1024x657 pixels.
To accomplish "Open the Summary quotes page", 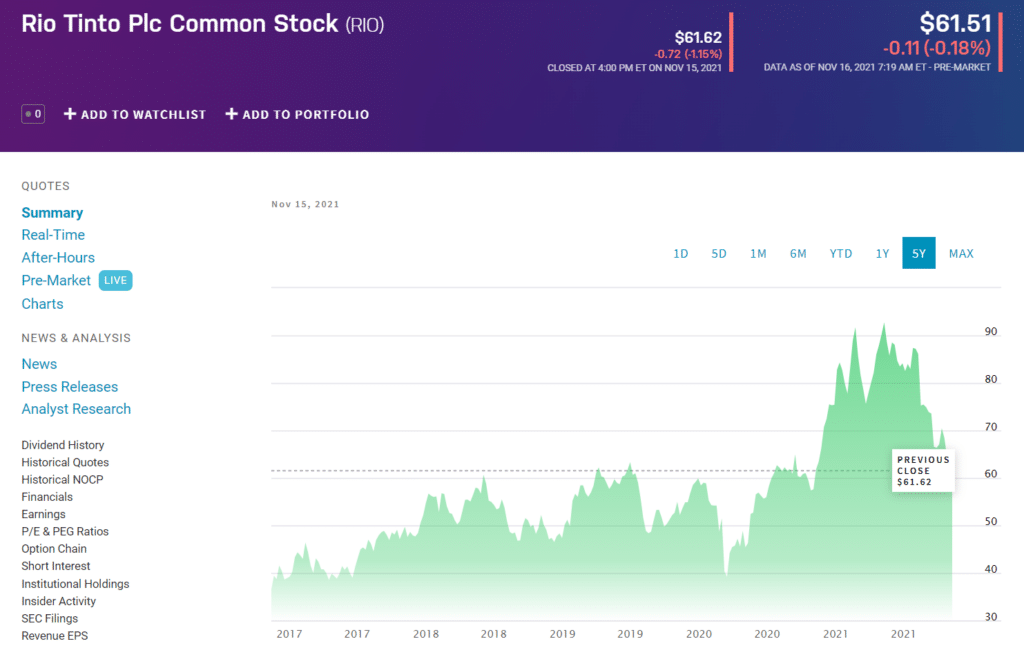I will (x=52, y=213).
